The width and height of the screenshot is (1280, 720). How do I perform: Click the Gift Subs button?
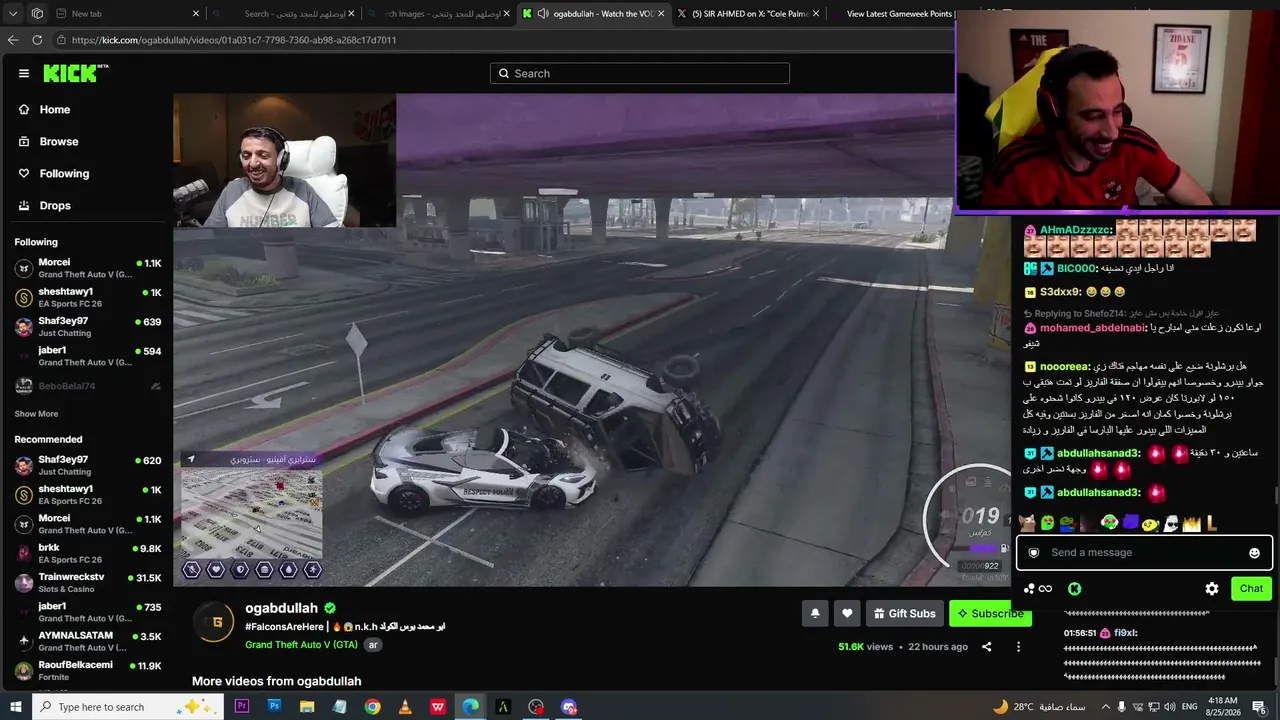(904, 613)
